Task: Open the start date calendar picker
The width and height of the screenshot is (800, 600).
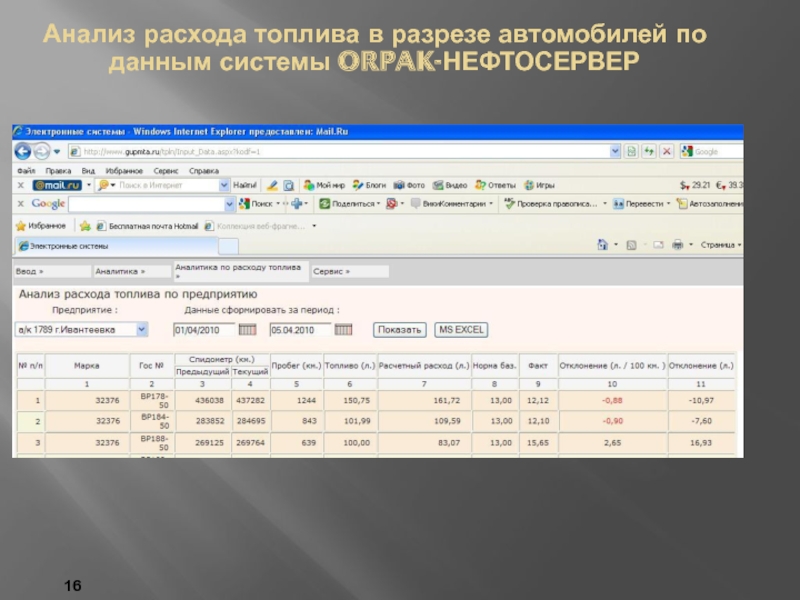Action: tap(248, 329)
